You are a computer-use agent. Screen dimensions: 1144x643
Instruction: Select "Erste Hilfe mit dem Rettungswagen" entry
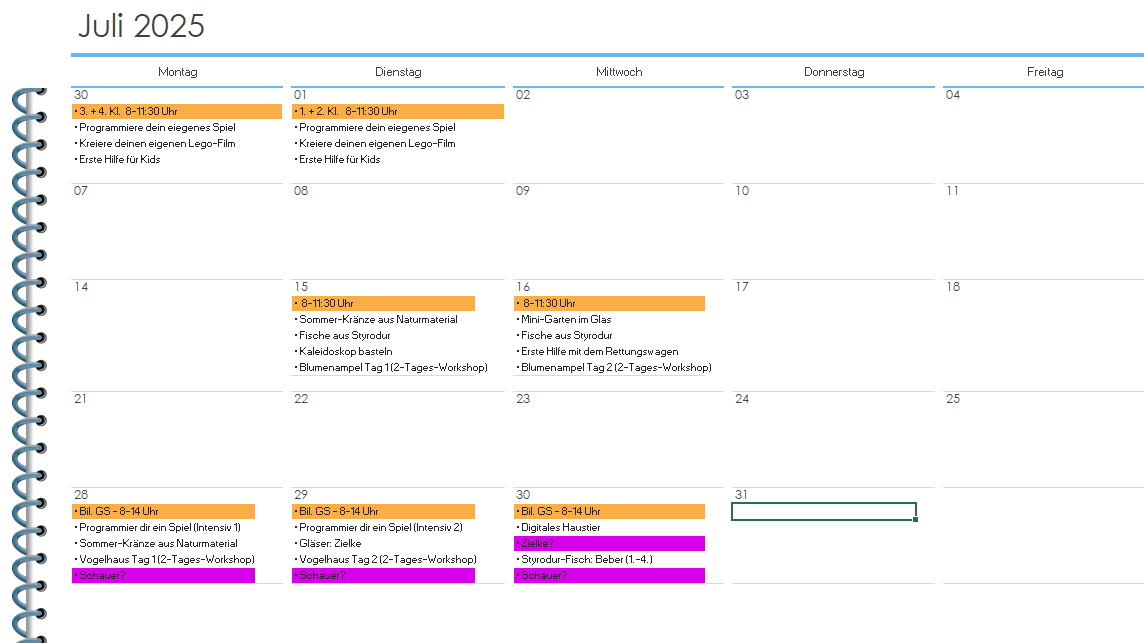599,351
